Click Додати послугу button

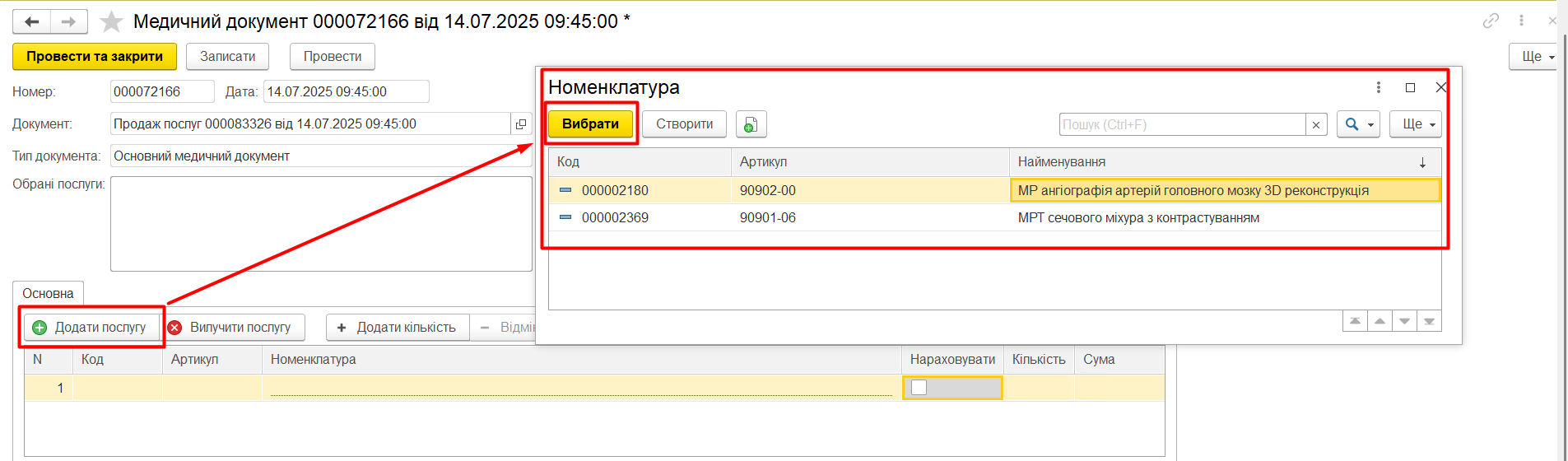pos(91,328)
